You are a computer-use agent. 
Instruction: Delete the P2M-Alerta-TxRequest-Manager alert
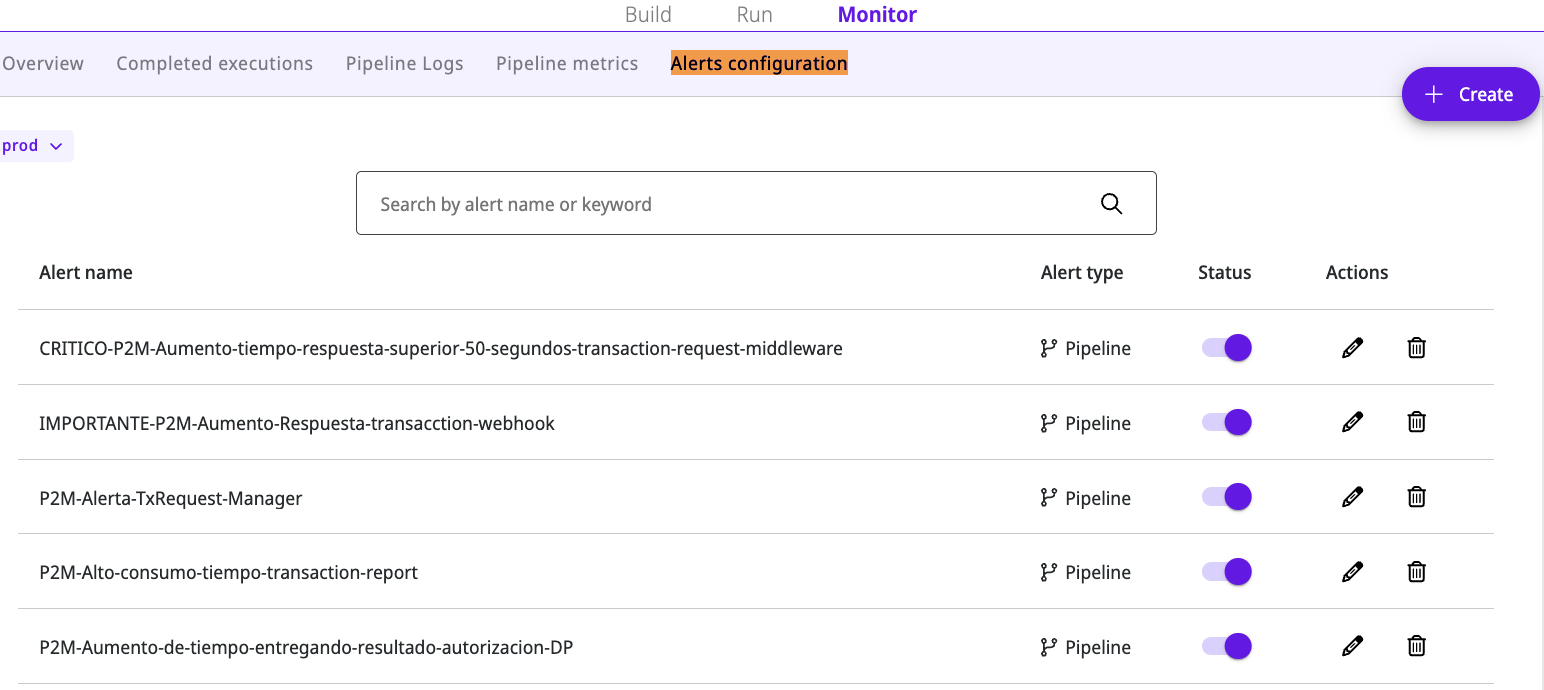coord(1416,497)
